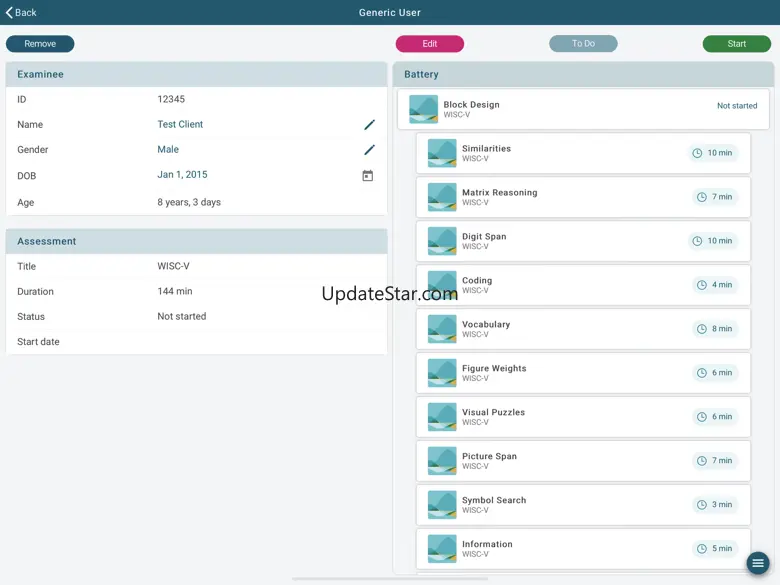This screenshot has width=780, height=585.
Task: Click the Generic User header title
Action: 390,12
